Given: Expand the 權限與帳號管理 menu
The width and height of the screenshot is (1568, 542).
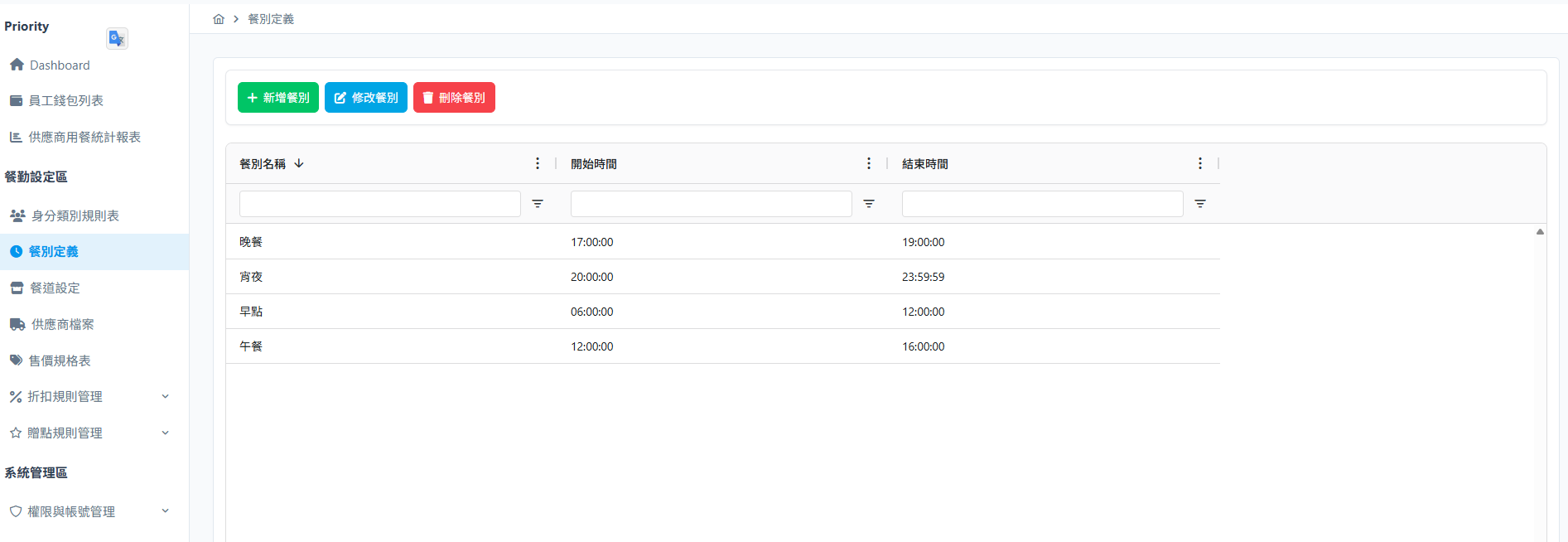Looking at the screenshot, I should pos(166,511).
